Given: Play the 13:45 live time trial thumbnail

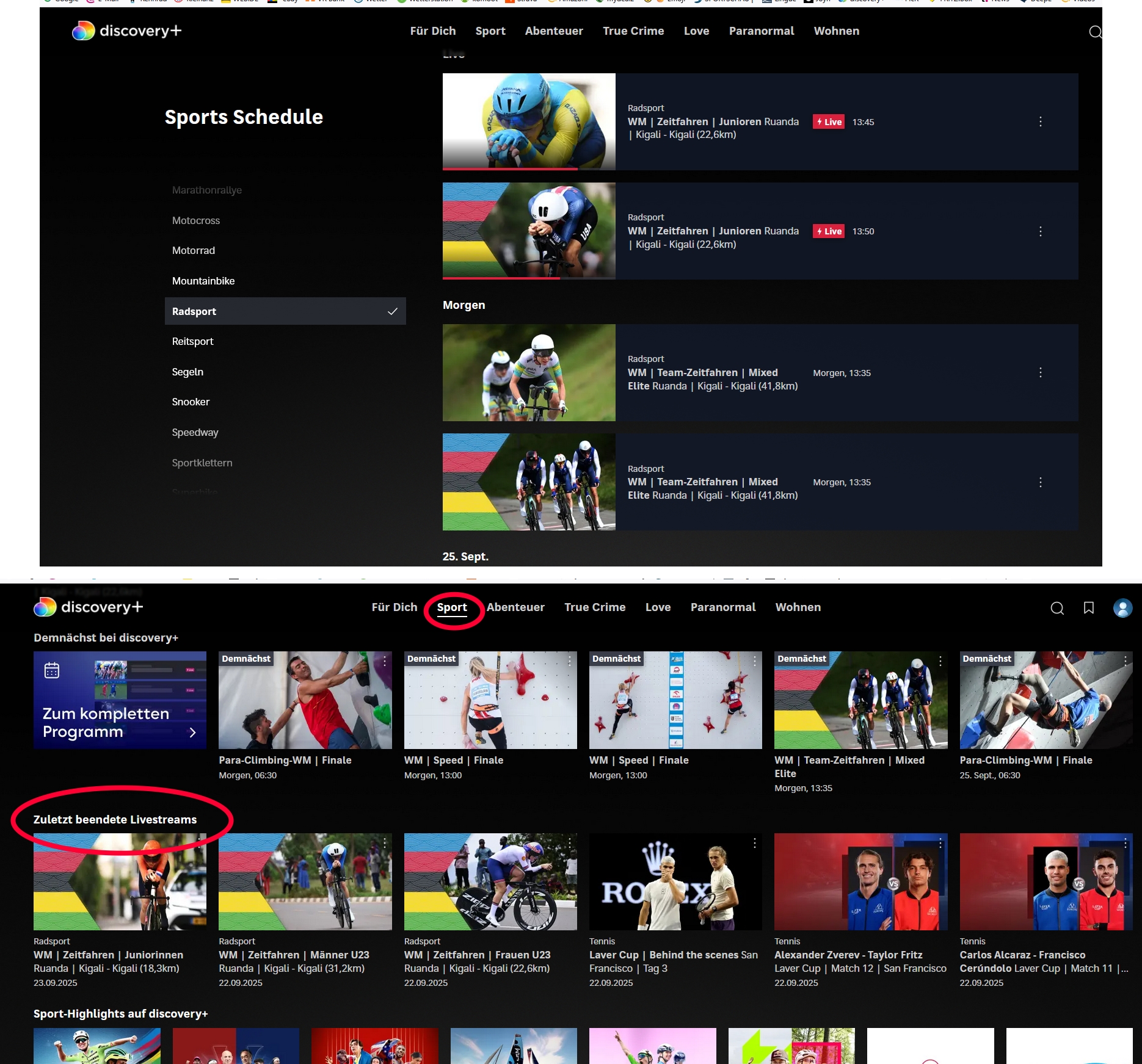Looking at the screenshot, I should 529,120.
